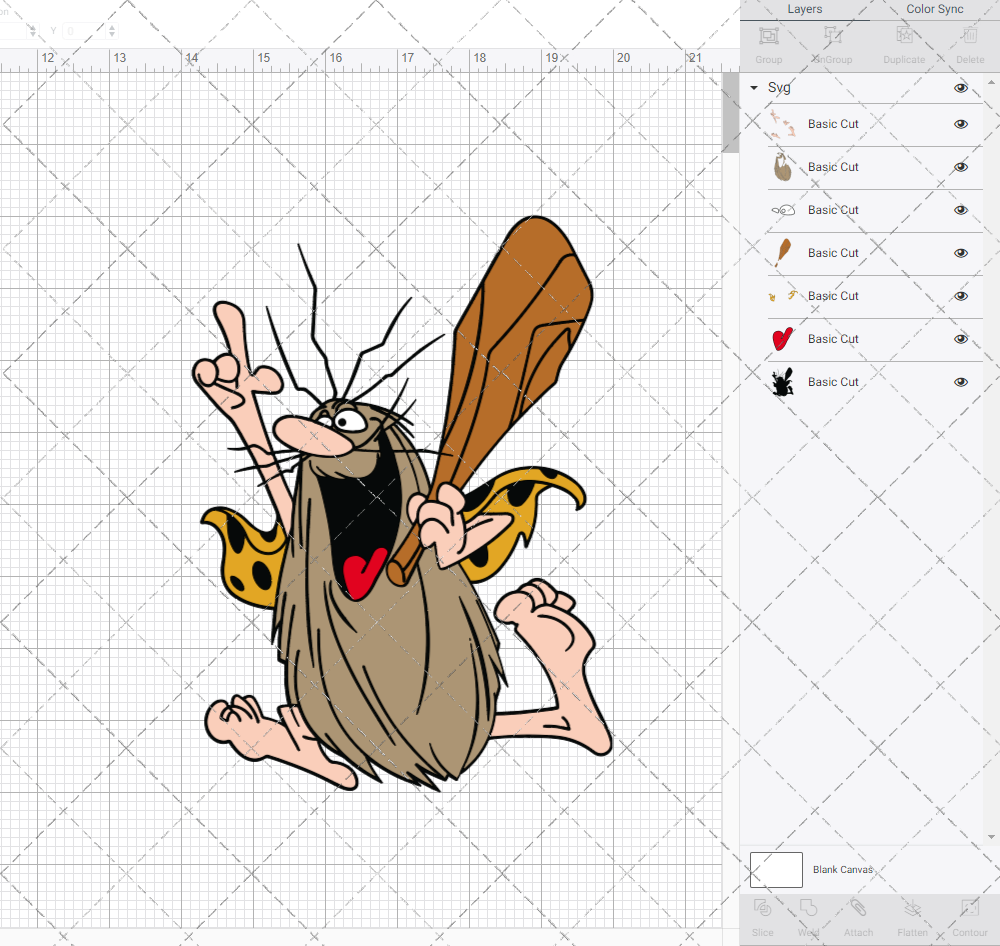The width and height of the screenshot is (1000, 946).
Task: Toggle visibility of the club Basic Cut layer
Action: pos(960,253)
